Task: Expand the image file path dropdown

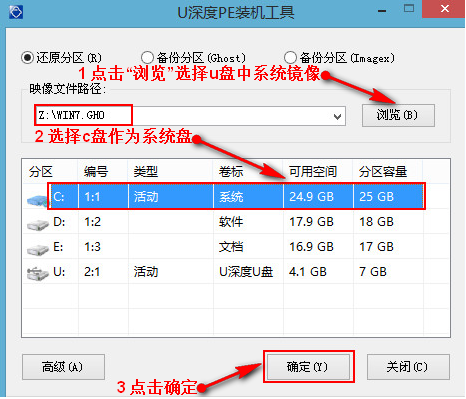Action: point(337,116)
